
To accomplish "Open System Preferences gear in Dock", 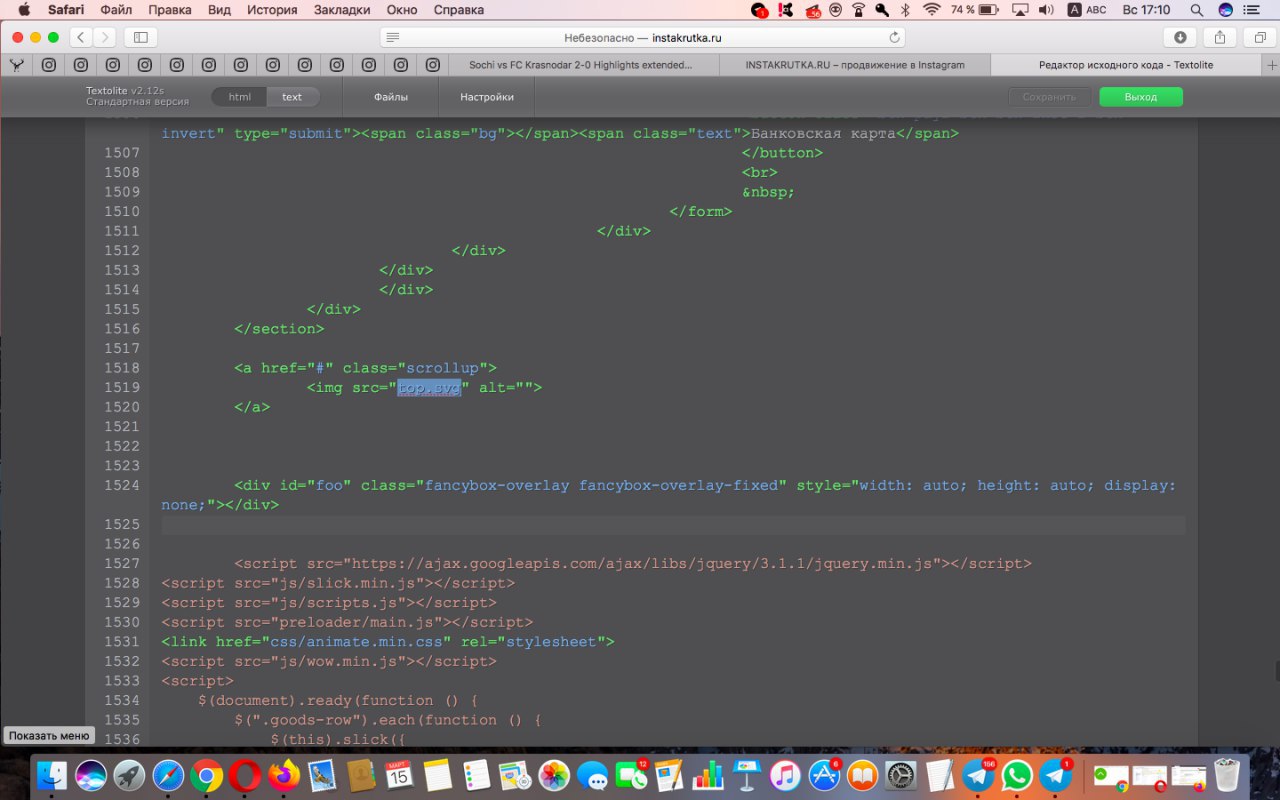I will (x=902, y=775).
